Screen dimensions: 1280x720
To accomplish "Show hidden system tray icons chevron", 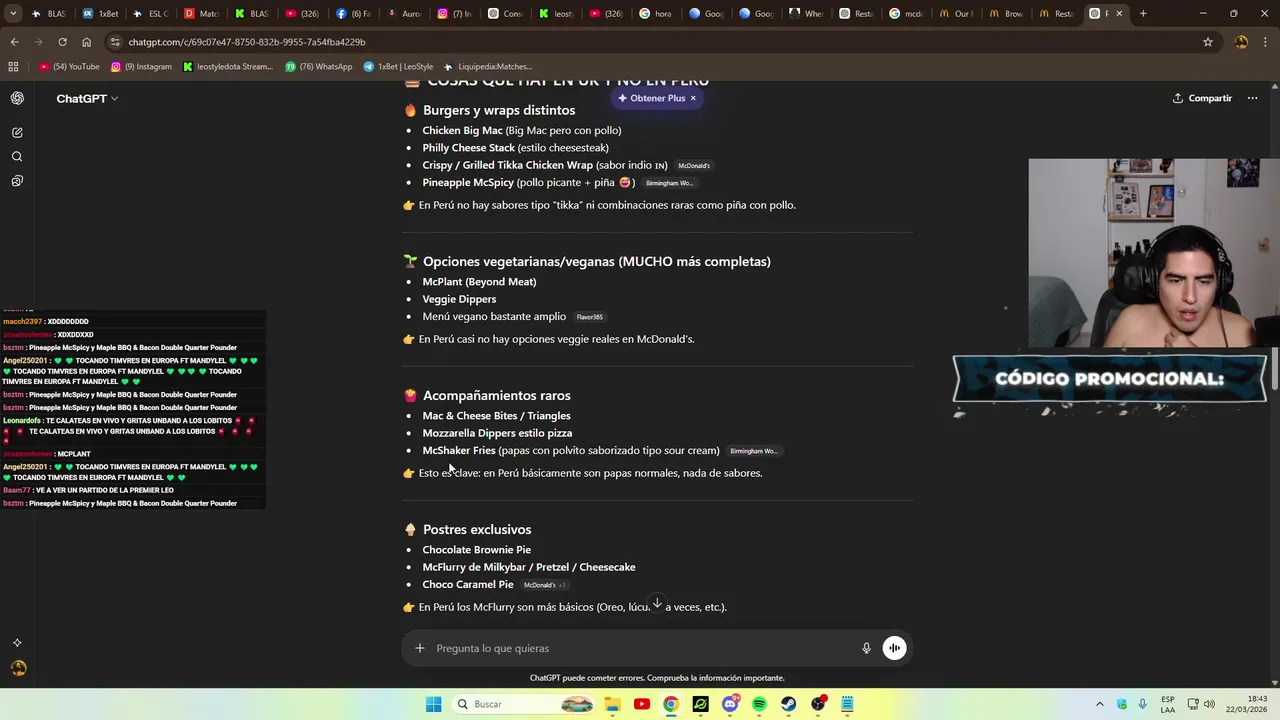I will [x=1099, y=704].
